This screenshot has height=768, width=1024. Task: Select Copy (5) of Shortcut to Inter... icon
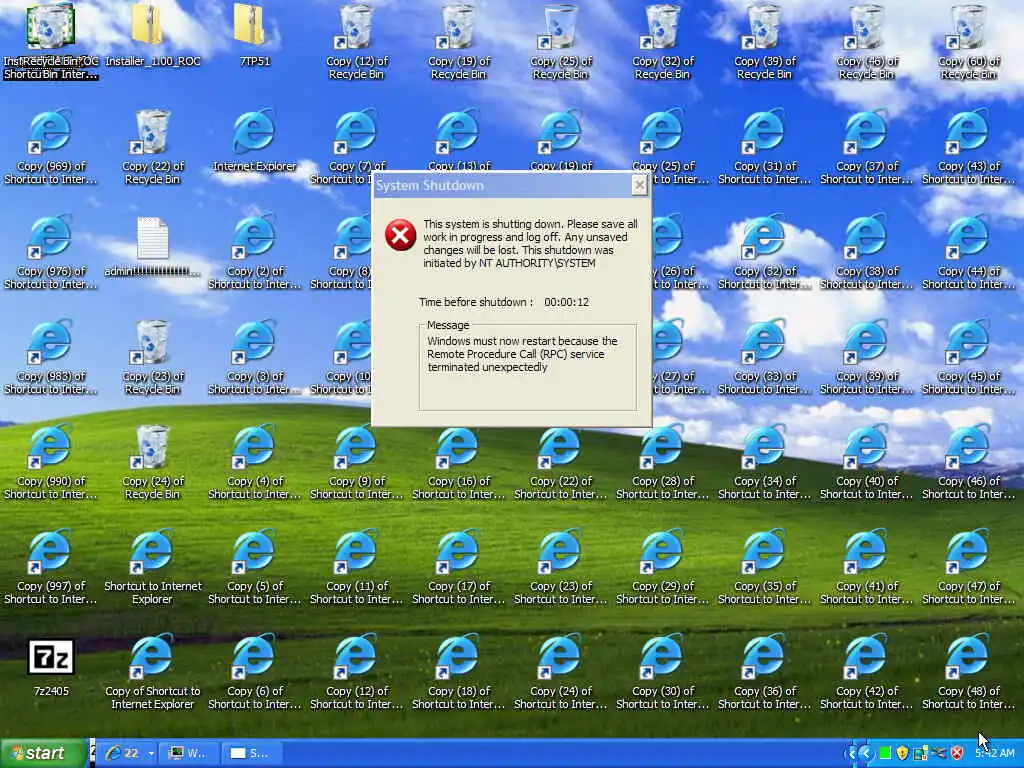[255, 568]
